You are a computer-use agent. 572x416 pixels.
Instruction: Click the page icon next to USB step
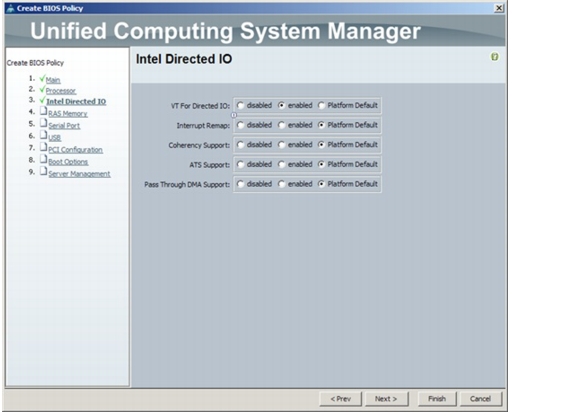[x=43, y=135]
